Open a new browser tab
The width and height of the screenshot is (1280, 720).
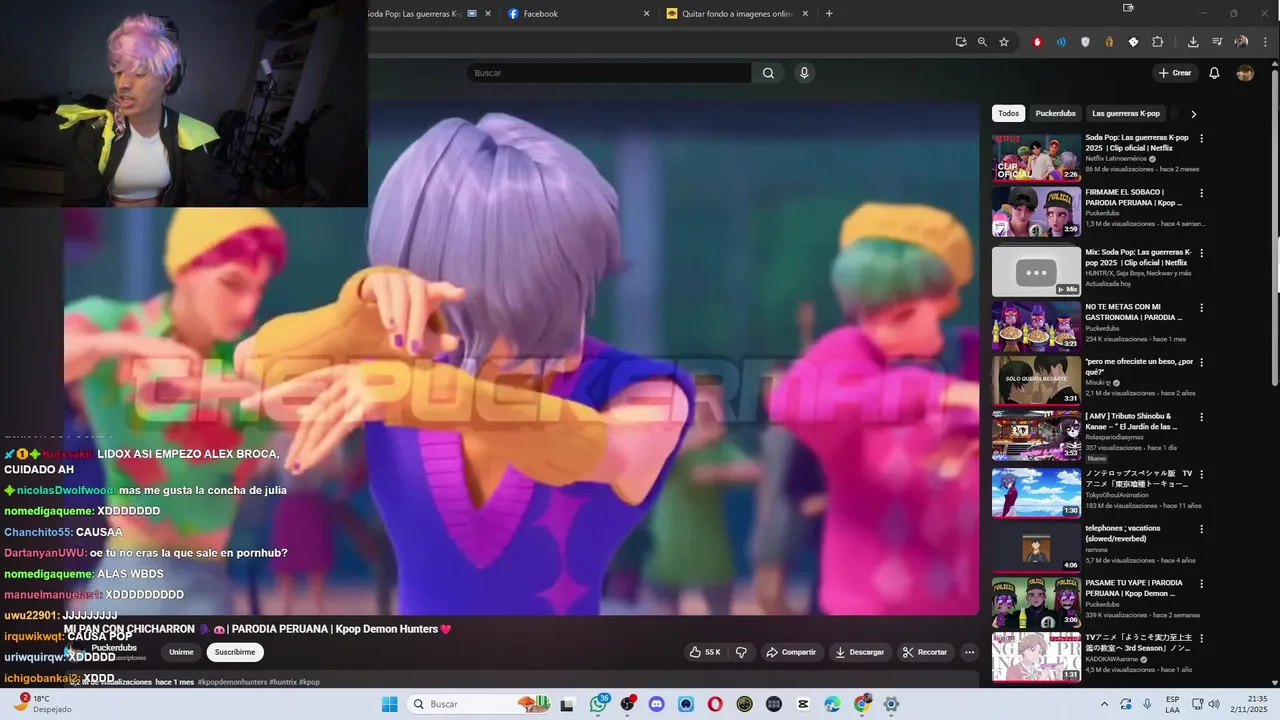click(829, 14)
